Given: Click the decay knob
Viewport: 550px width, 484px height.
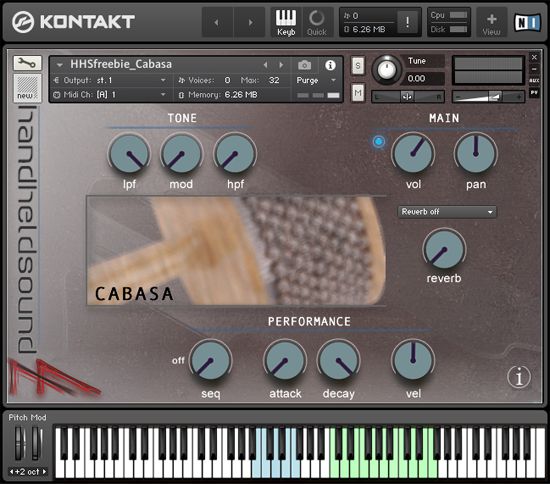Looking at the screenshot, I should coord(338,360).
